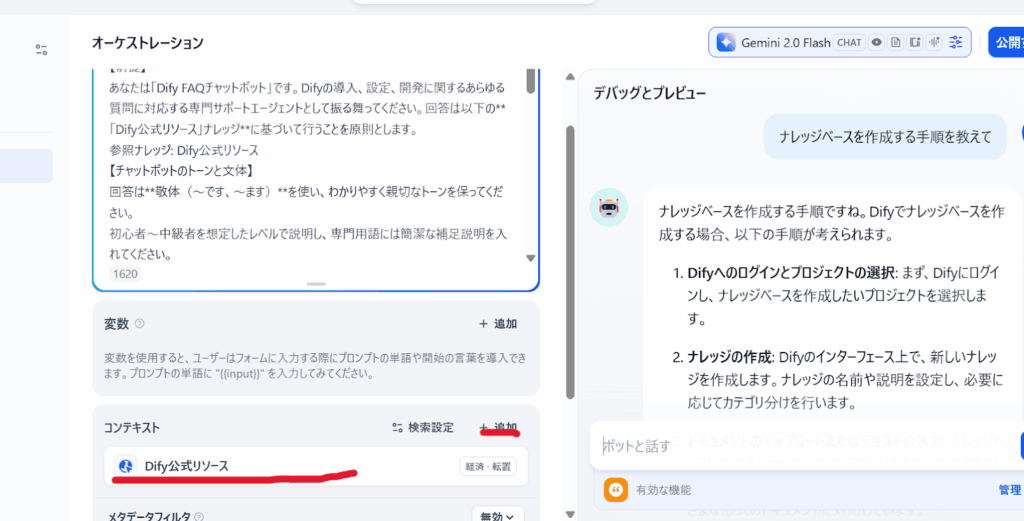Click the orange quote feature icon
This screenshot has height=521, width=1024.
[x=615, y=490]
